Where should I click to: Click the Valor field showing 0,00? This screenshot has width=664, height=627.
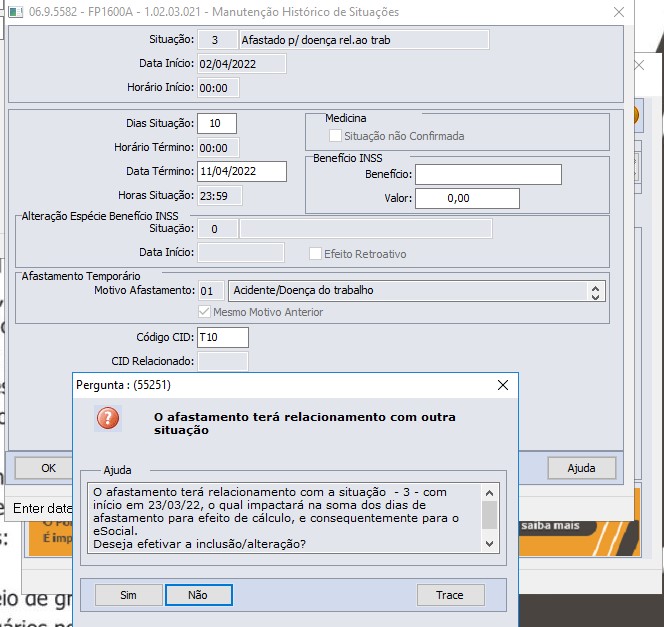point(467,198)
